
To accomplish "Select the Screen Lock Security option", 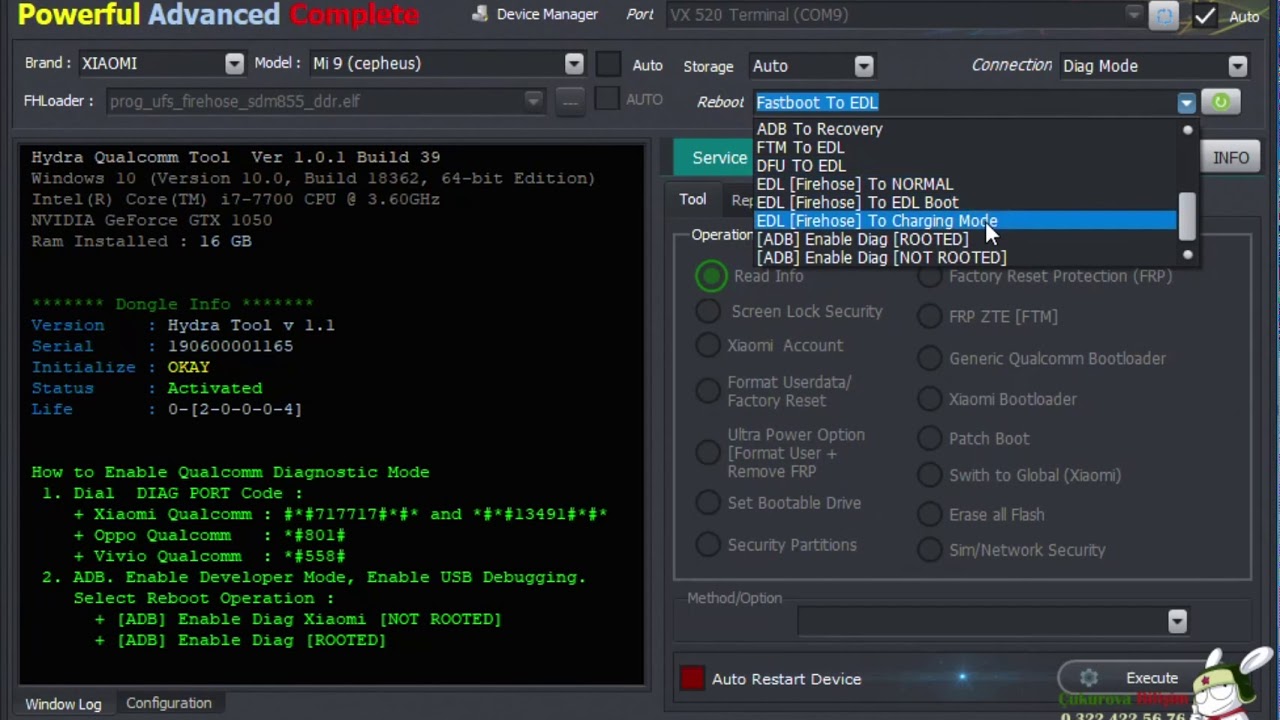I will click(708, 311).
